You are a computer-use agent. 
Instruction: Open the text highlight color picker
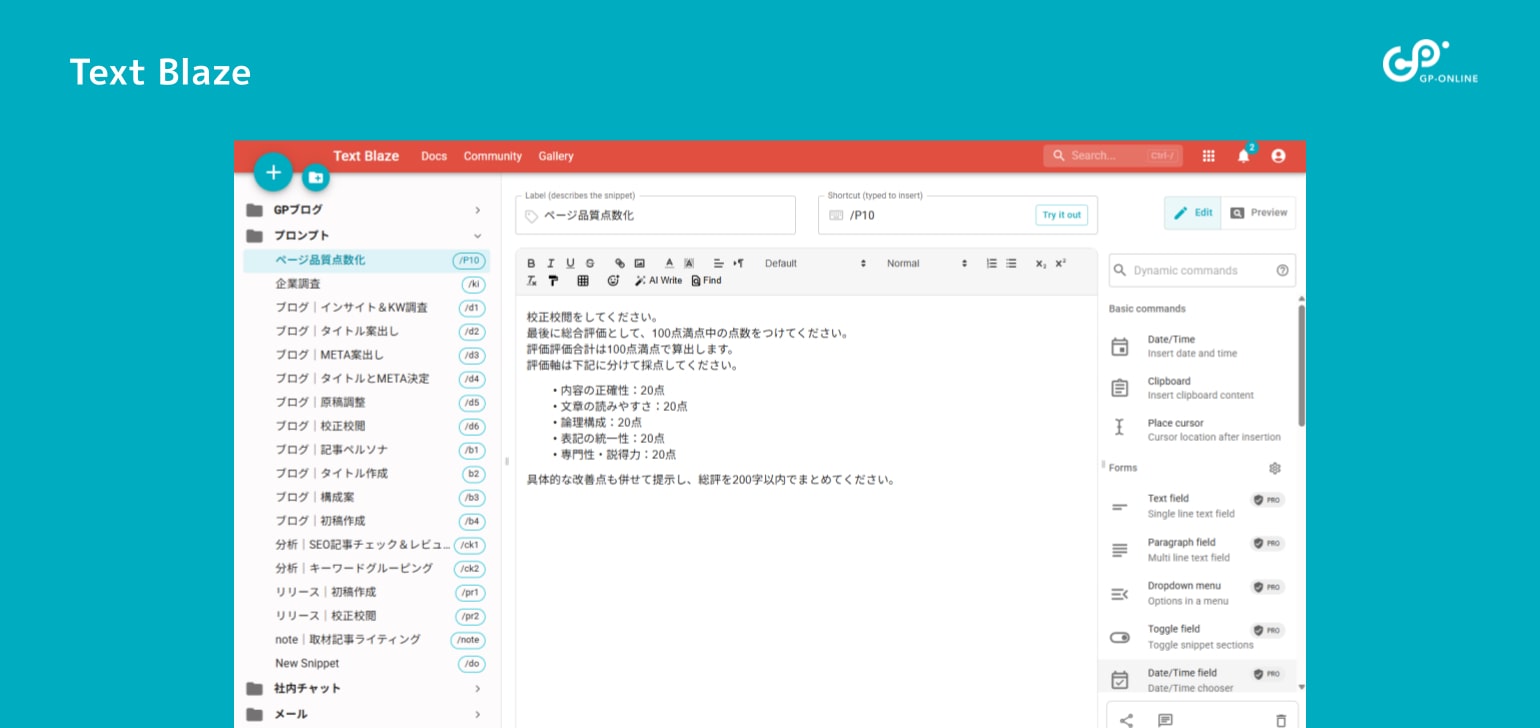[x=689, y=263]
